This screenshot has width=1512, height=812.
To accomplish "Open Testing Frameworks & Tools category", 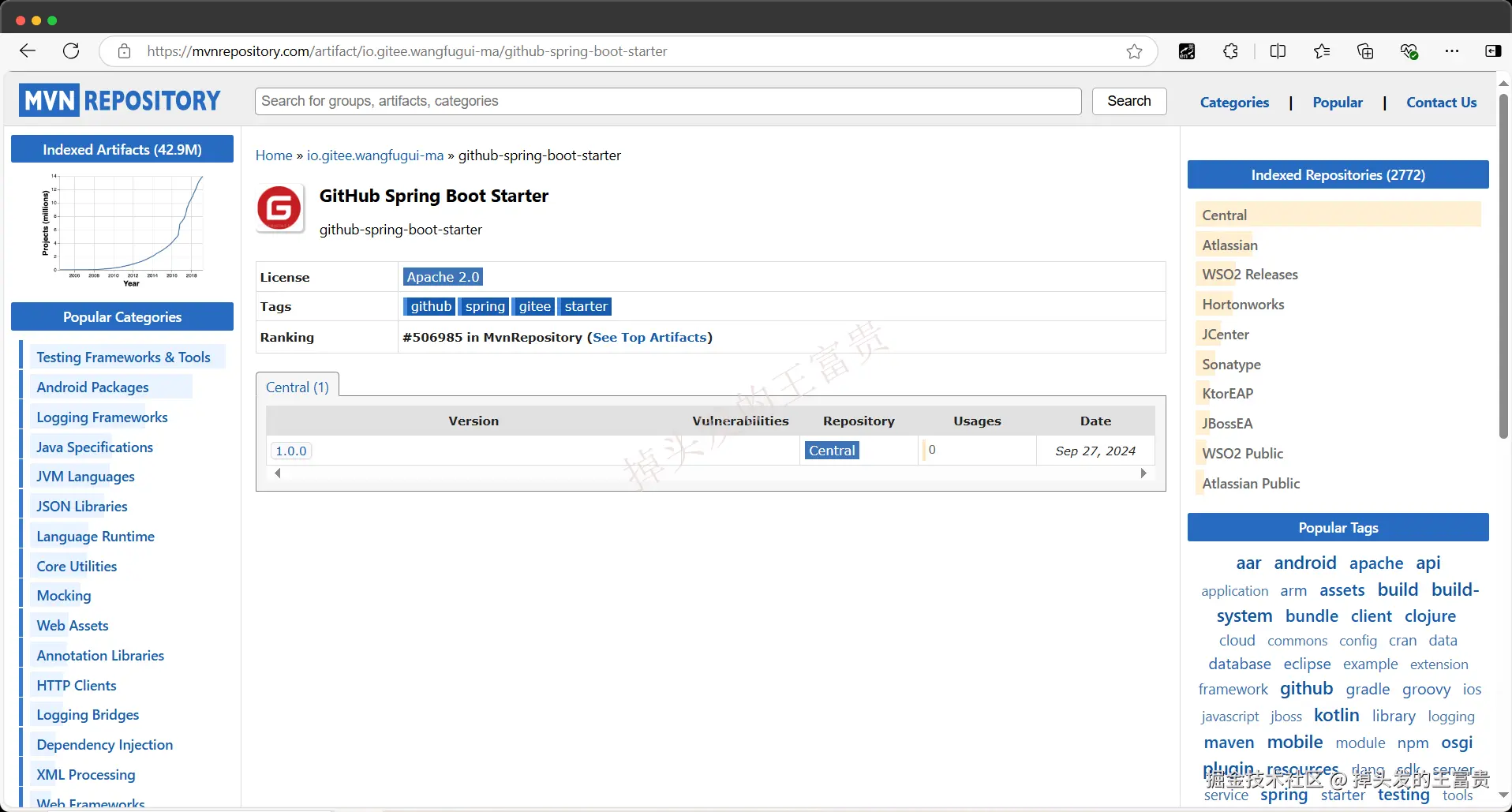I will (x=123, y=357).
